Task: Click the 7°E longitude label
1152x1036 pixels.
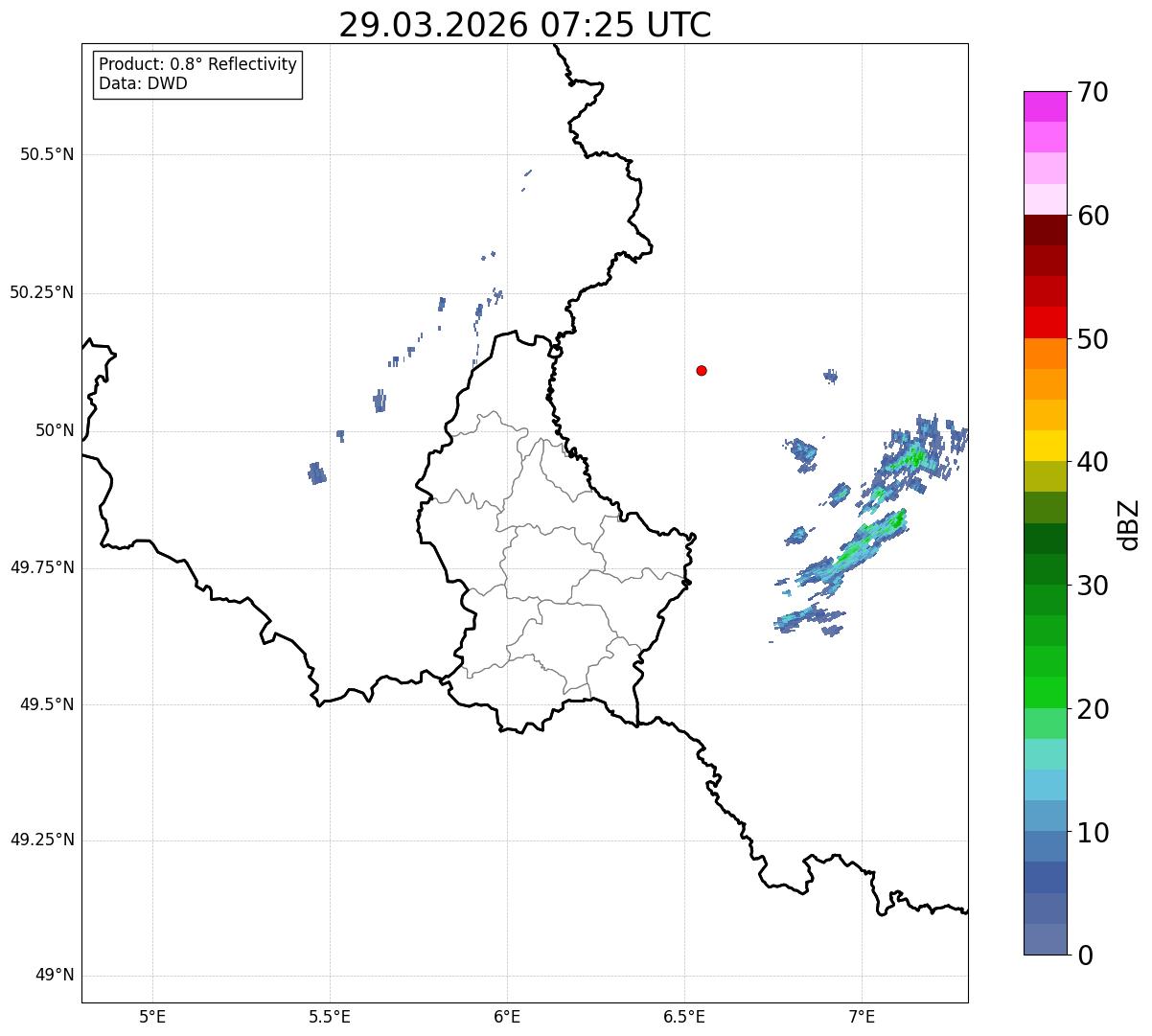Action: click(x=862, y=1016)
